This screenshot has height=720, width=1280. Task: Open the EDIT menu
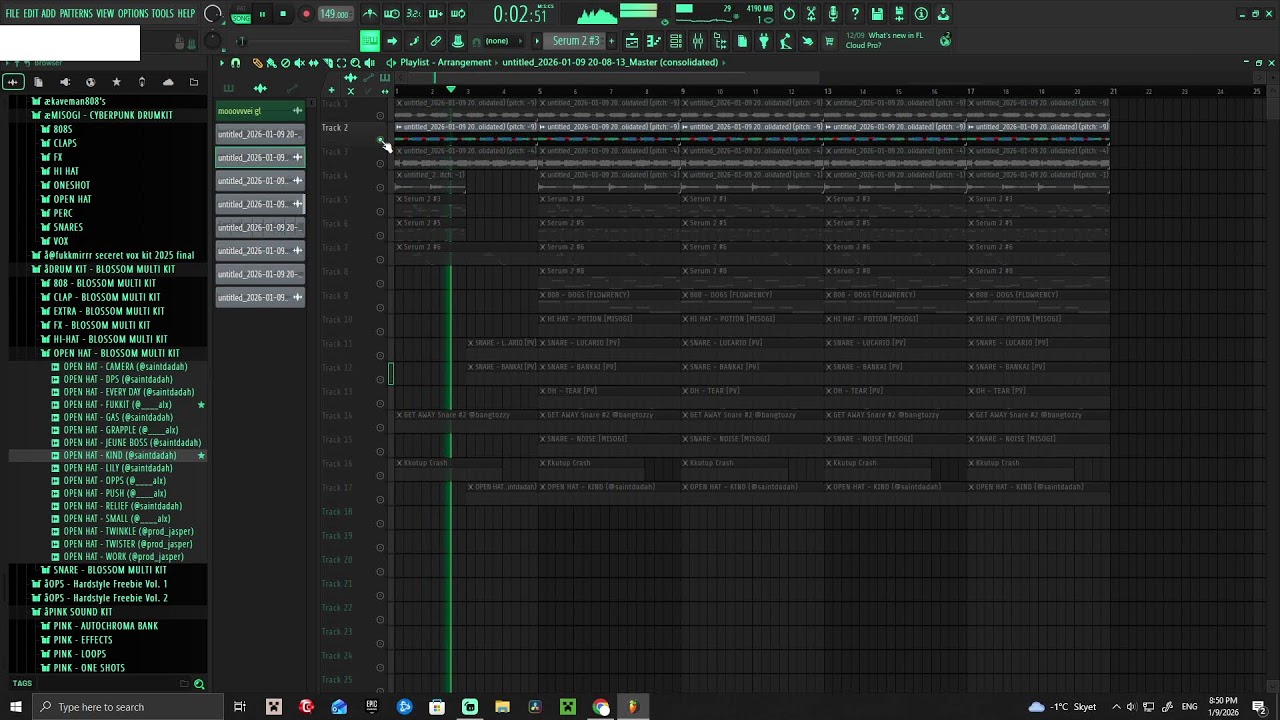tap(31, 14)
